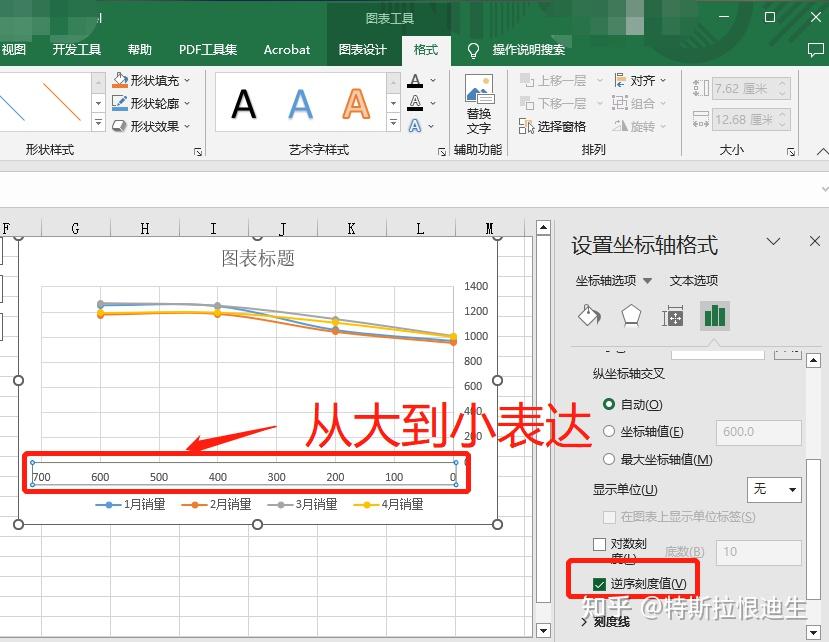This screenshot has height=642, width=829.
Task: Open 大小 group dialog launcher
Action: tap(791, 152)
